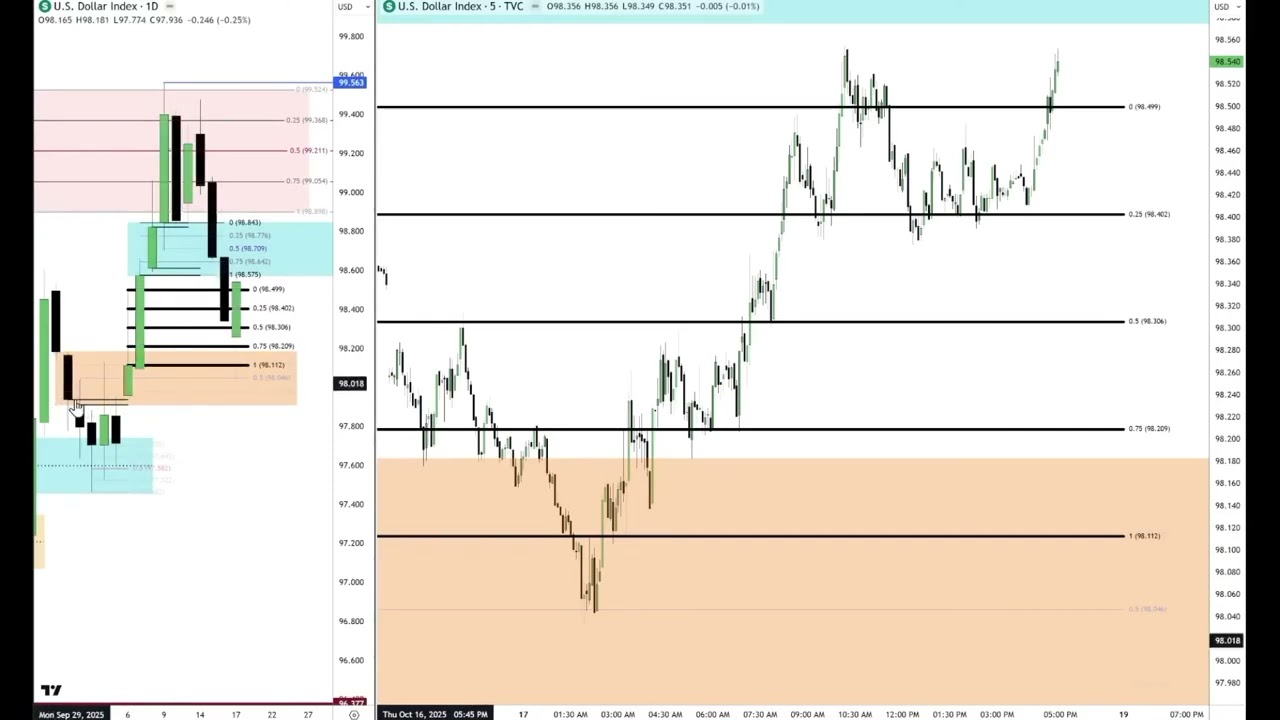Click the 0.25 (98.402) fib label on 5-minute chart

1149,214
